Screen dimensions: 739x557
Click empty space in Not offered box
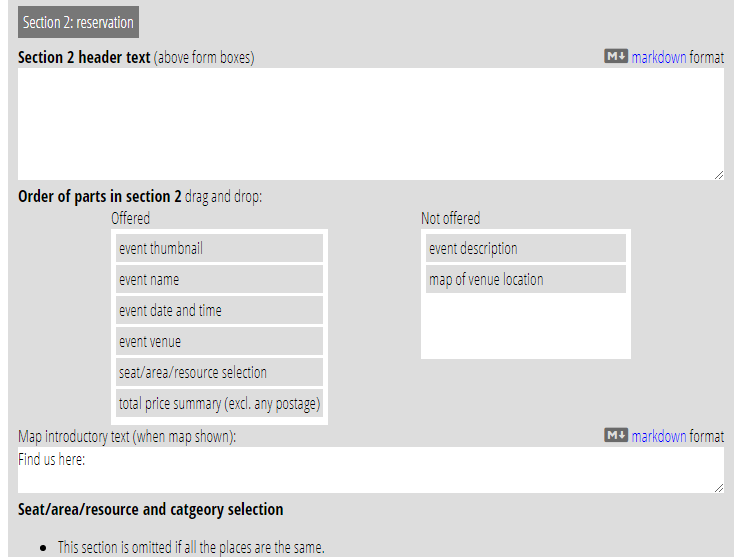tap(526, 325)
